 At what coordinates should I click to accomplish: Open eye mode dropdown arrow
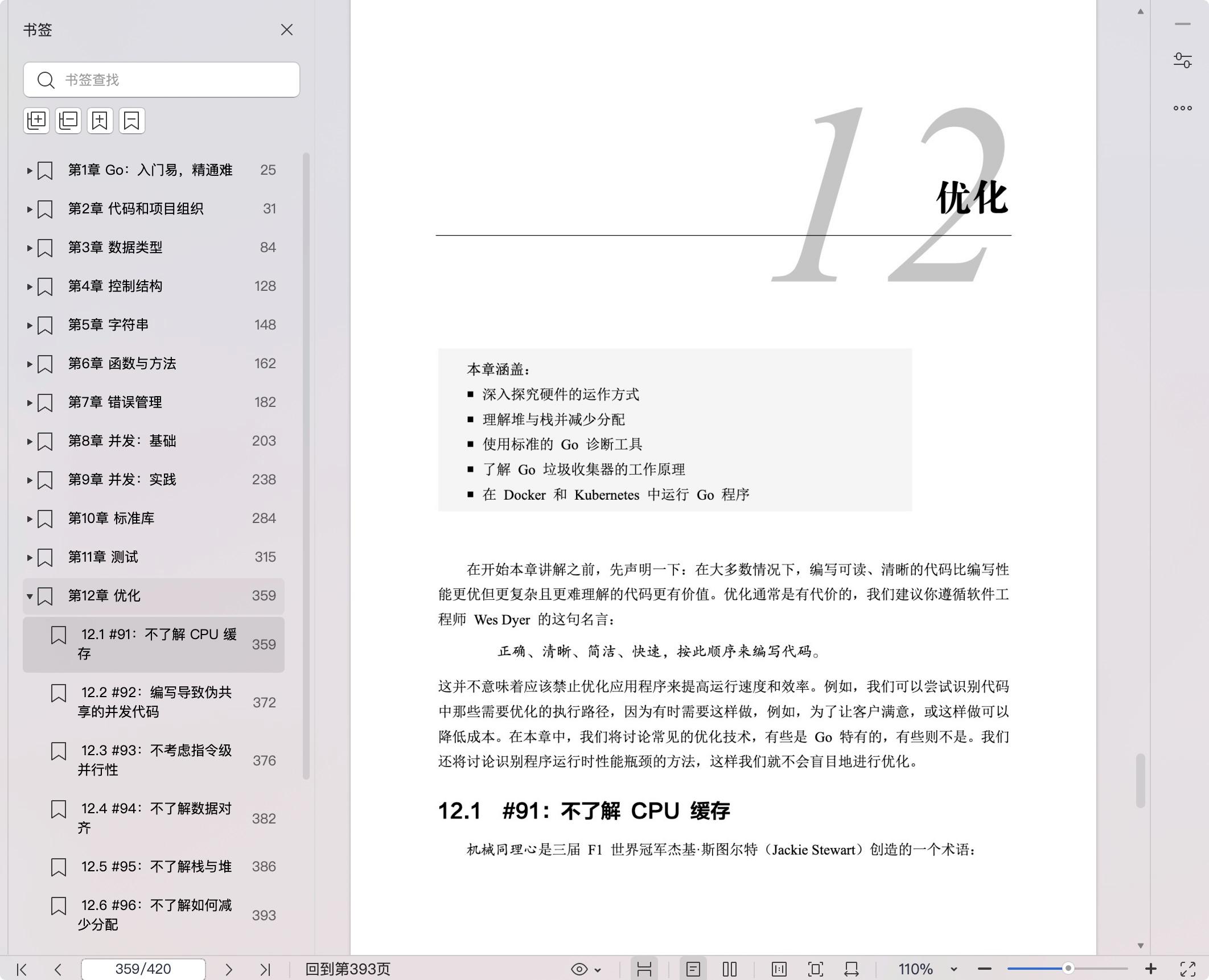(x=598, y=970)
